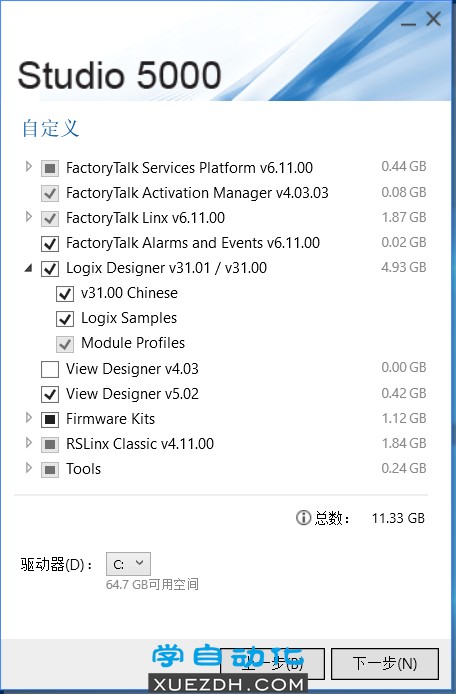Click the 4.93 GB size value

pyautogui.click(x=404, y=267)
